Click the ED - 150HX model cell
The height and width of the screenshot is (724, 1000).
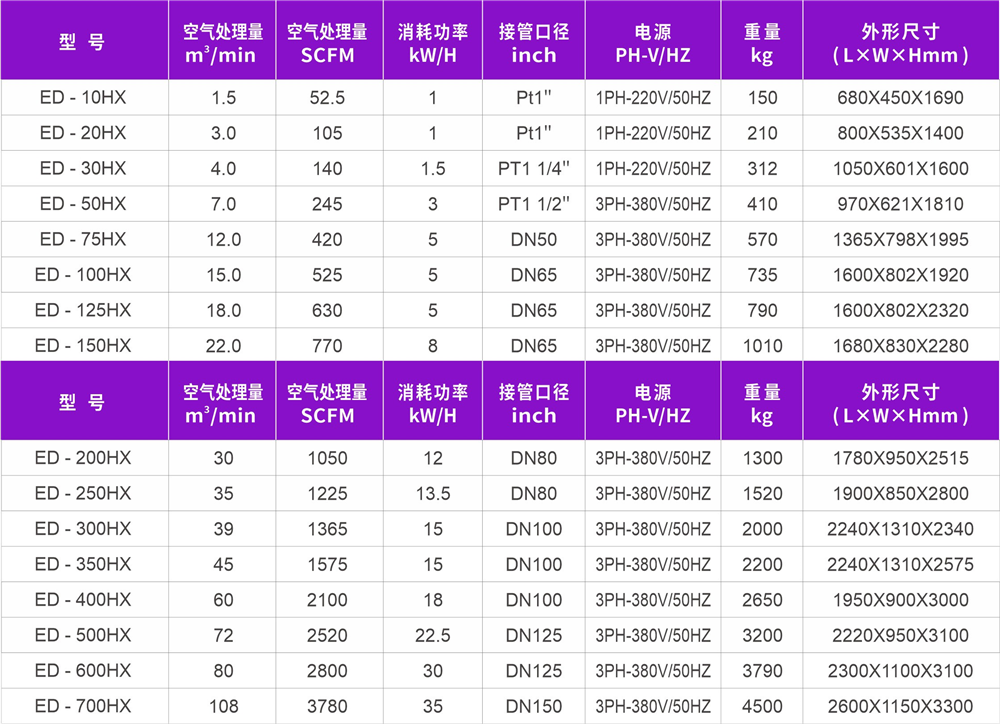pos(83,346)
